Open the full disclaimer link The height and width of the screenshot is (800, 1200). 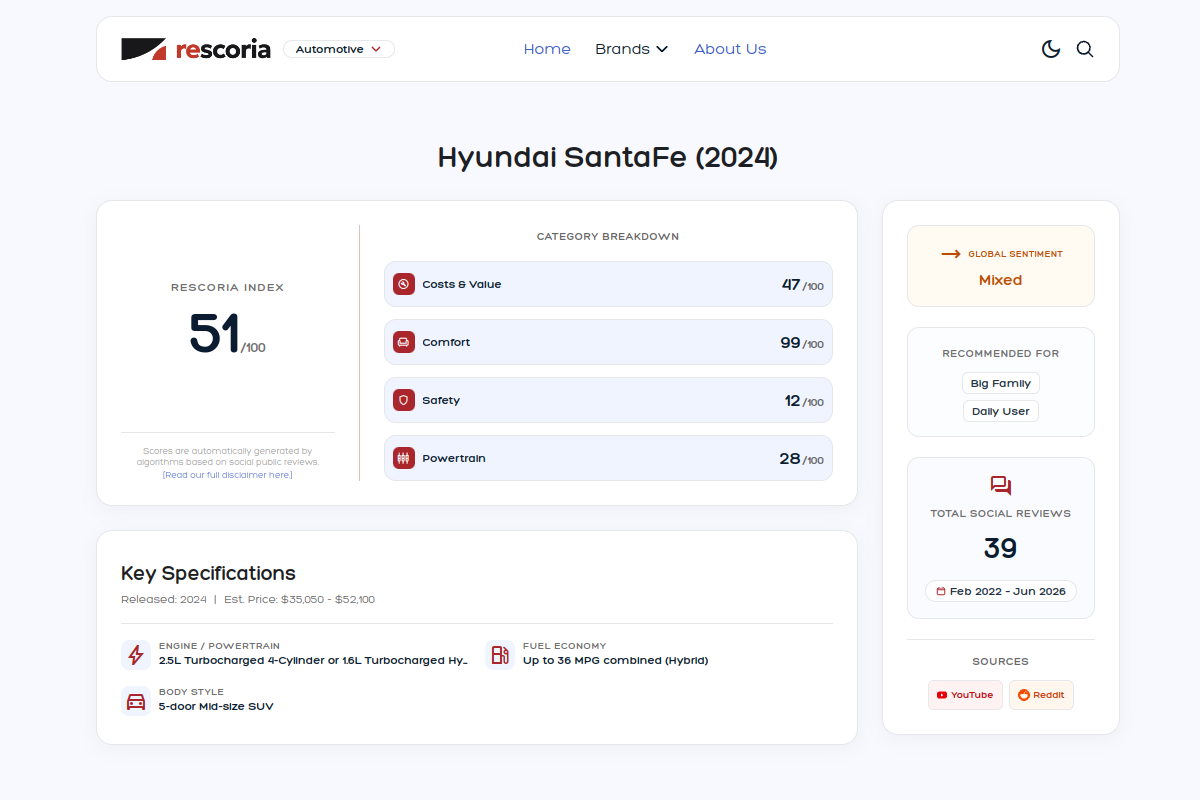(x=228, y=475)
